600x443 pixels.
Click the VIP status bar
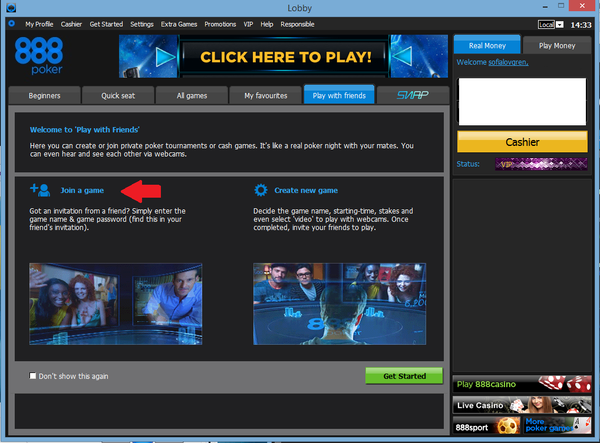pyautogui.click(x=541, y=164)
